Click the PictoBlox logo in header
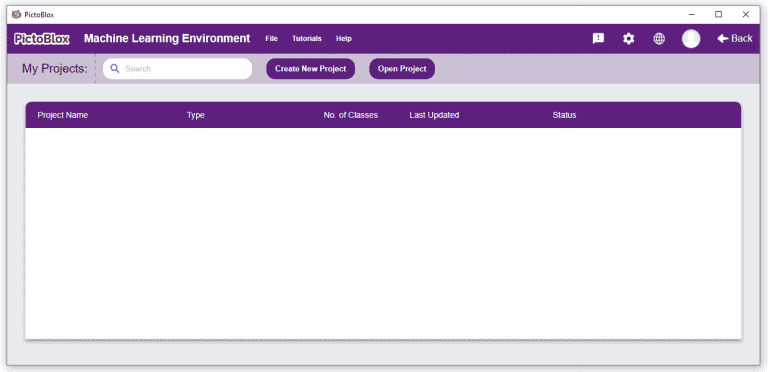This screenshot has height=372, width=768. pyautogui.click(x=42, y=39)
